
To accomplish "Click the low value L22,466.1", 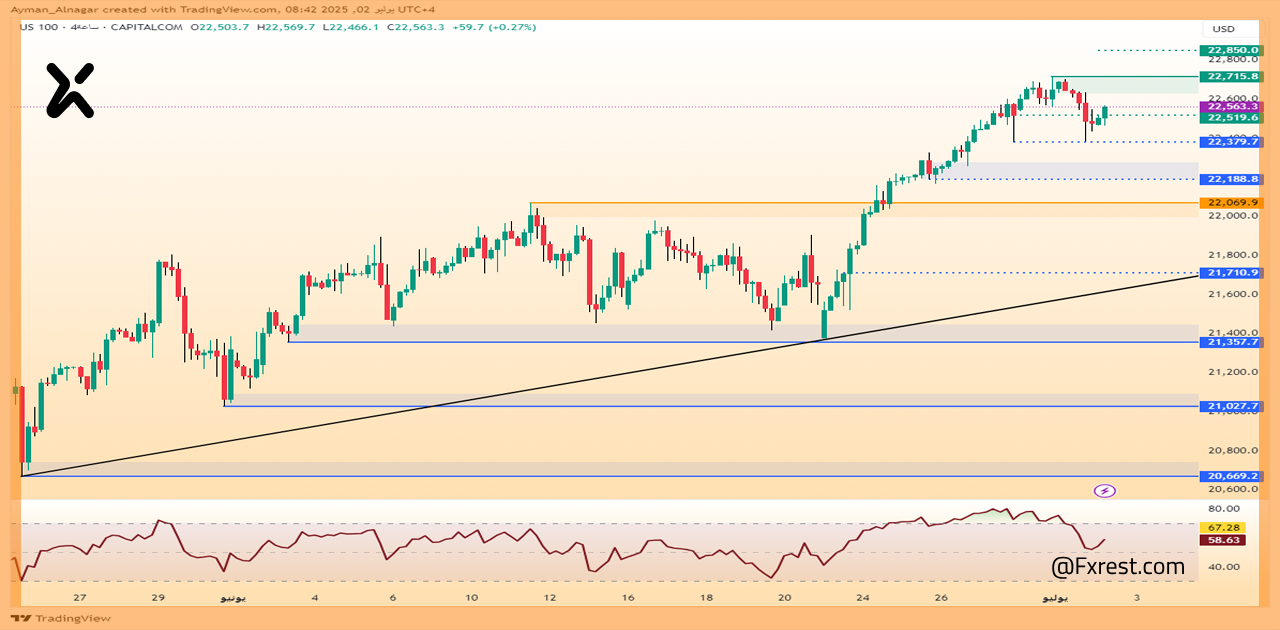I will coord(350,27).
